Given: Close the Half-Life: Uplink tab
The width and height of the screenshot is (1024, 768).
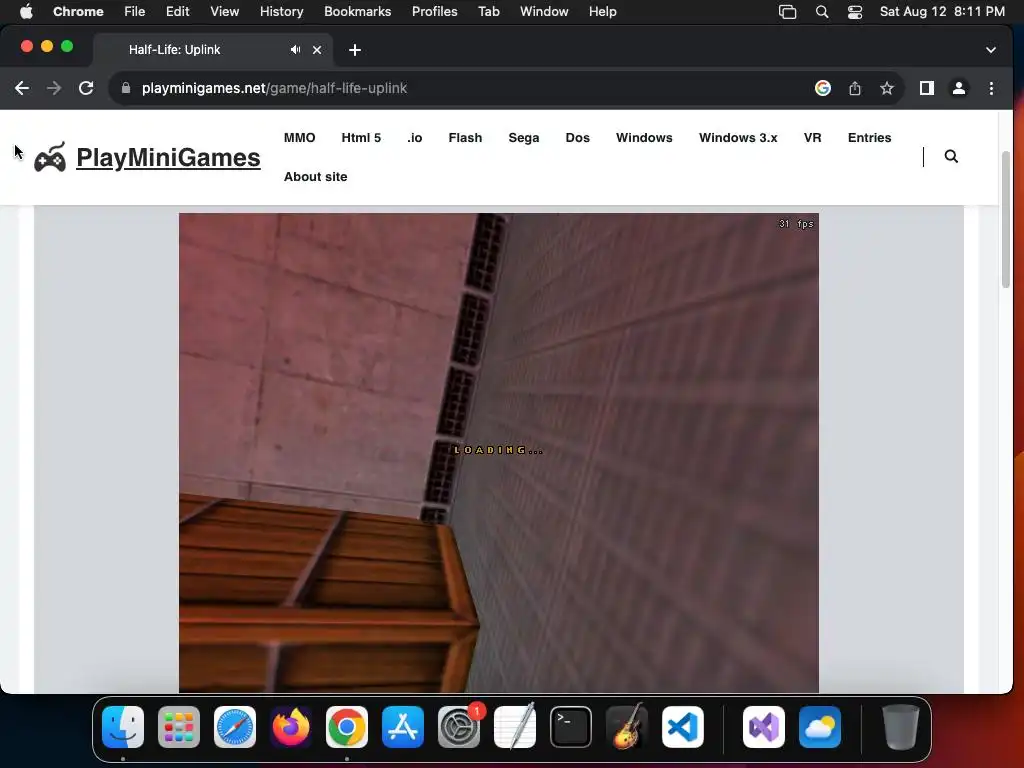Looking at the screenshot, I should click(x=317, y=50).
